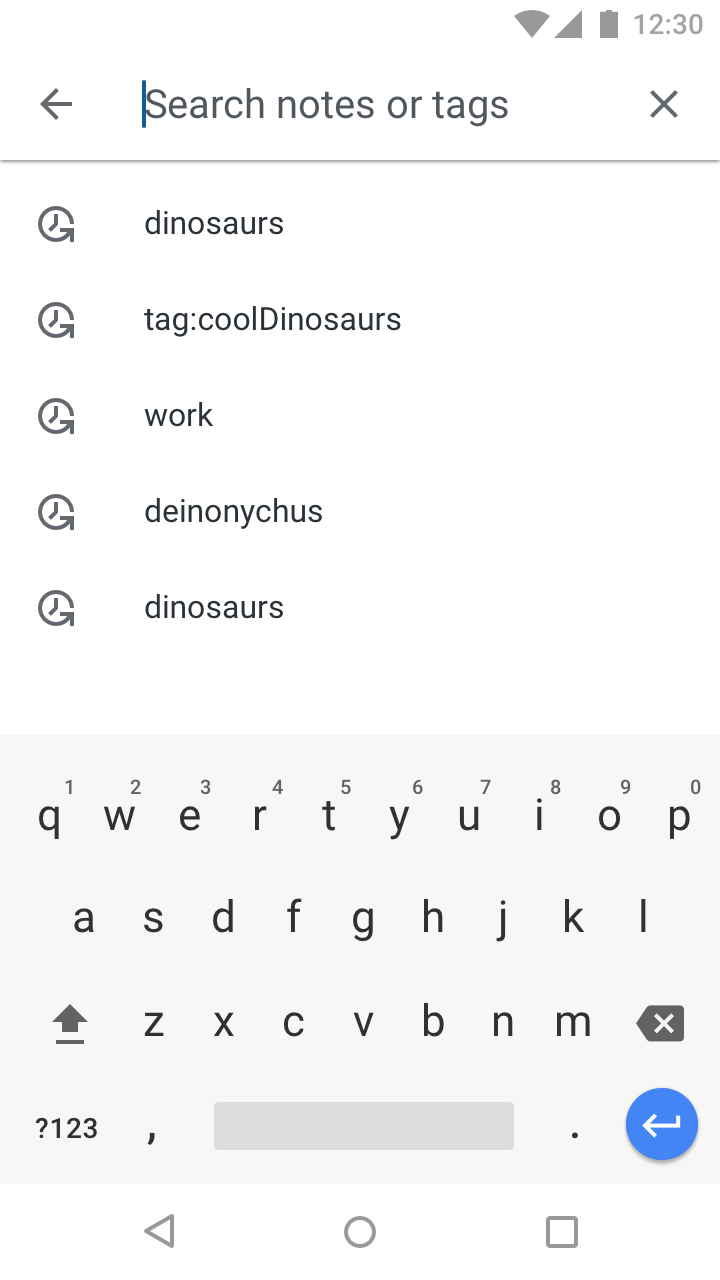Viewport: 720px width, 1280px height.
Task: Select the deinonychus search suggestion
Action: [x=233, y=511]
